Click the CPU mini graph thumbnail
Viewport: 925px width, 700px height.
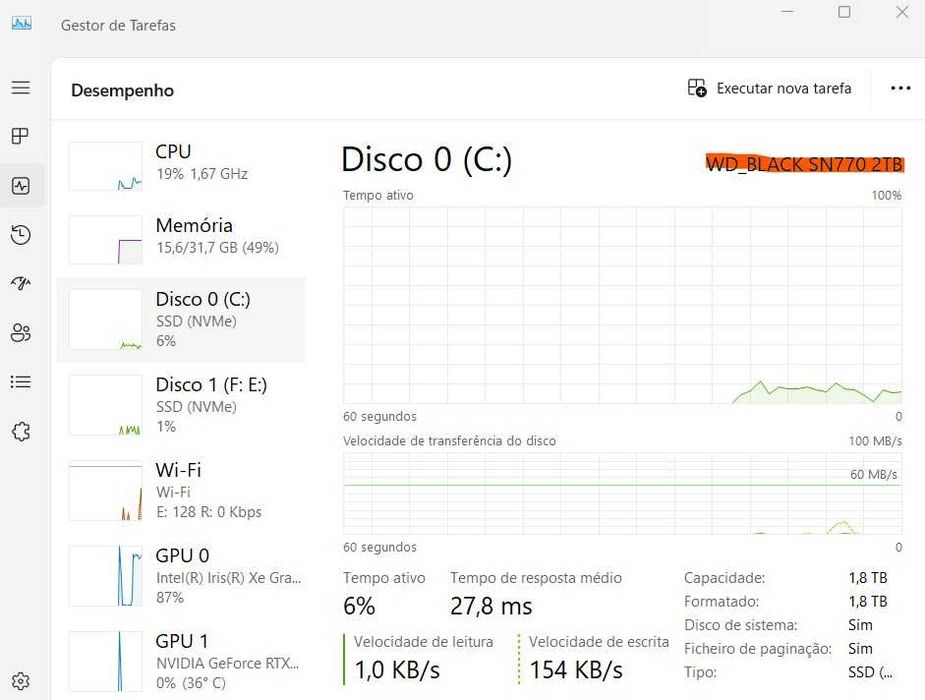click(106, 166)
